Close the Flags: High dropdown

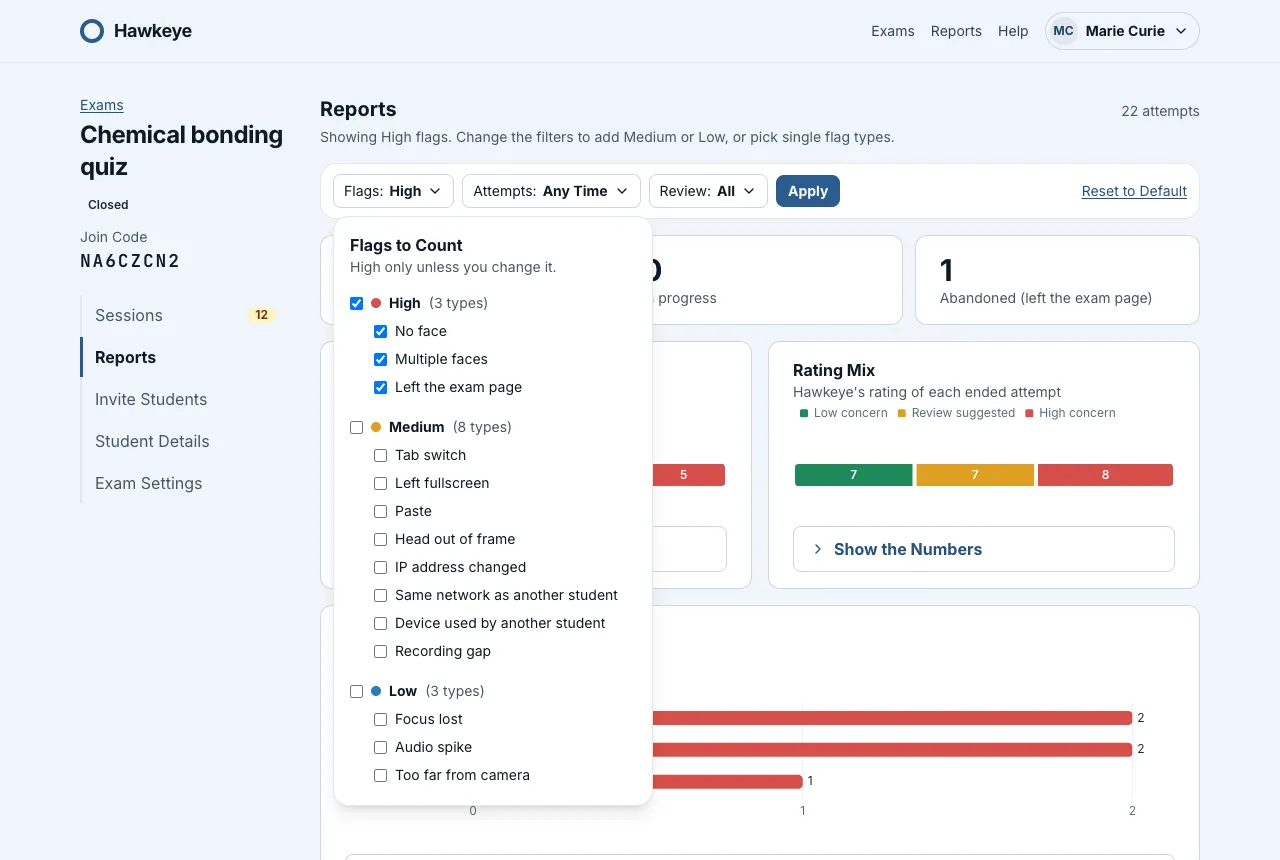[393, 191]
